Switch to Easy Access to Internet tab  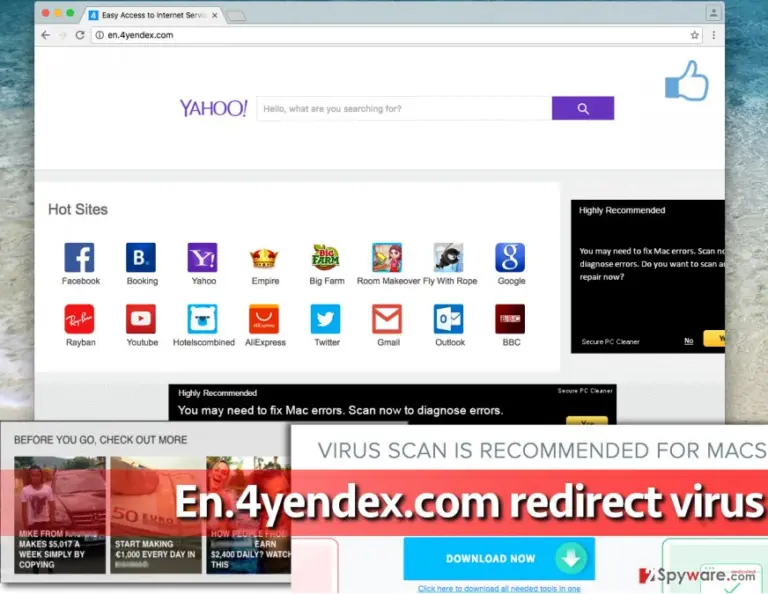[x=153, y=15]
